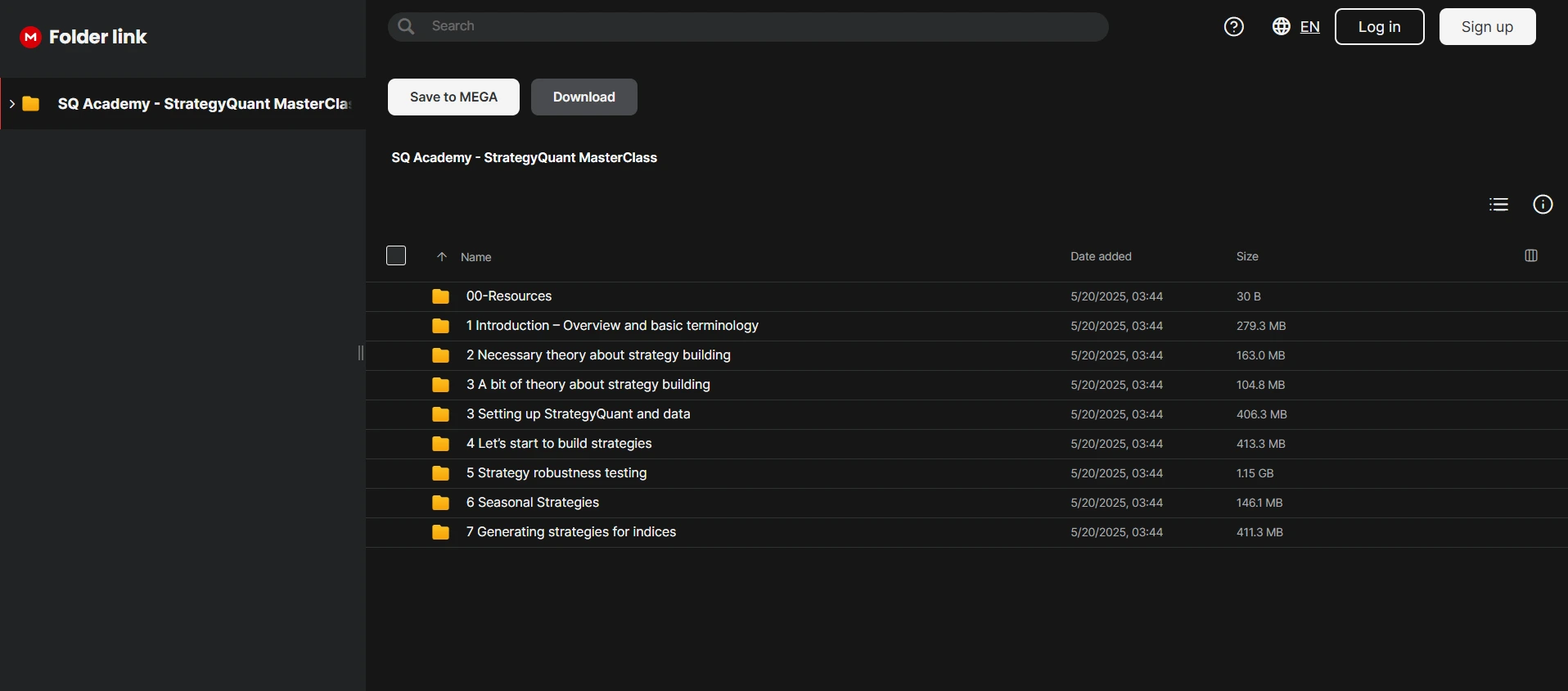The image size is (1568, 691).
Task: Sort by the Size column header
Action: [x=1247, y=256]
